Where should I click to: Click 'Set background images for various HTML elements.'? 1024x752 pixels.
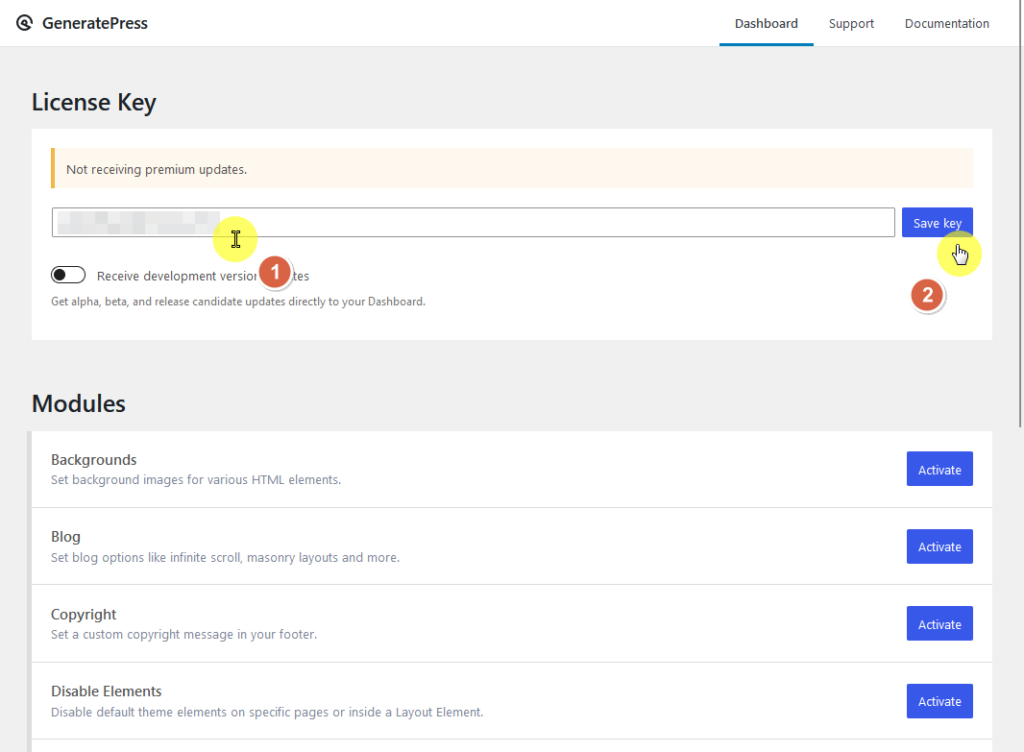point(196,480)
